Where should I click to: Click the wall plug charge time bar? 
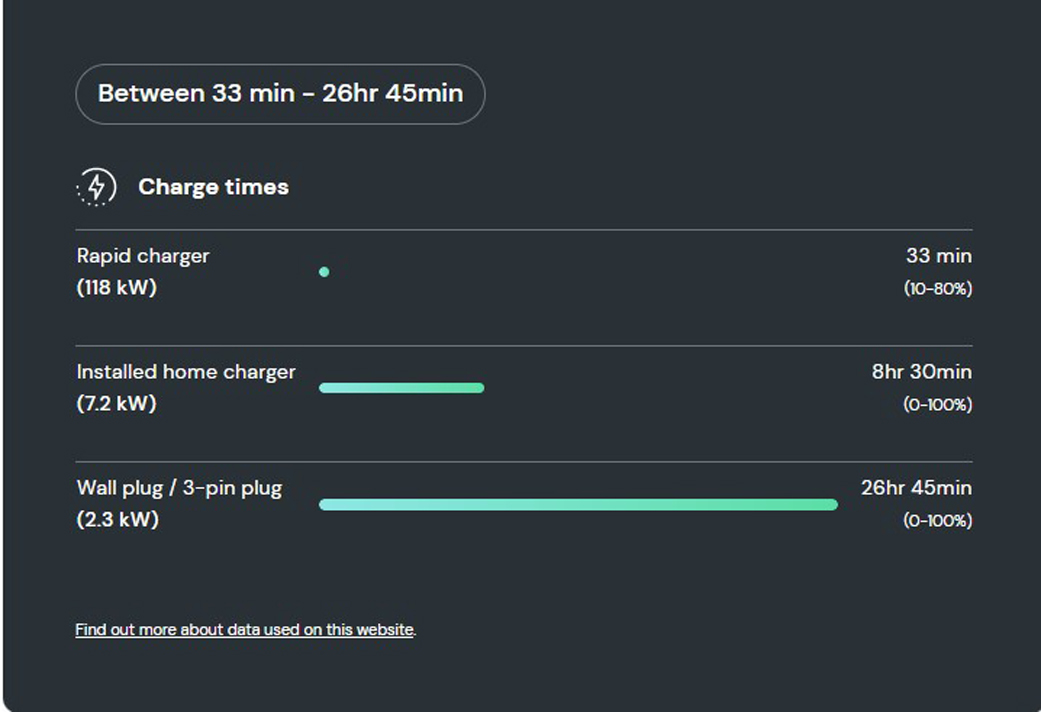point(578,505)
